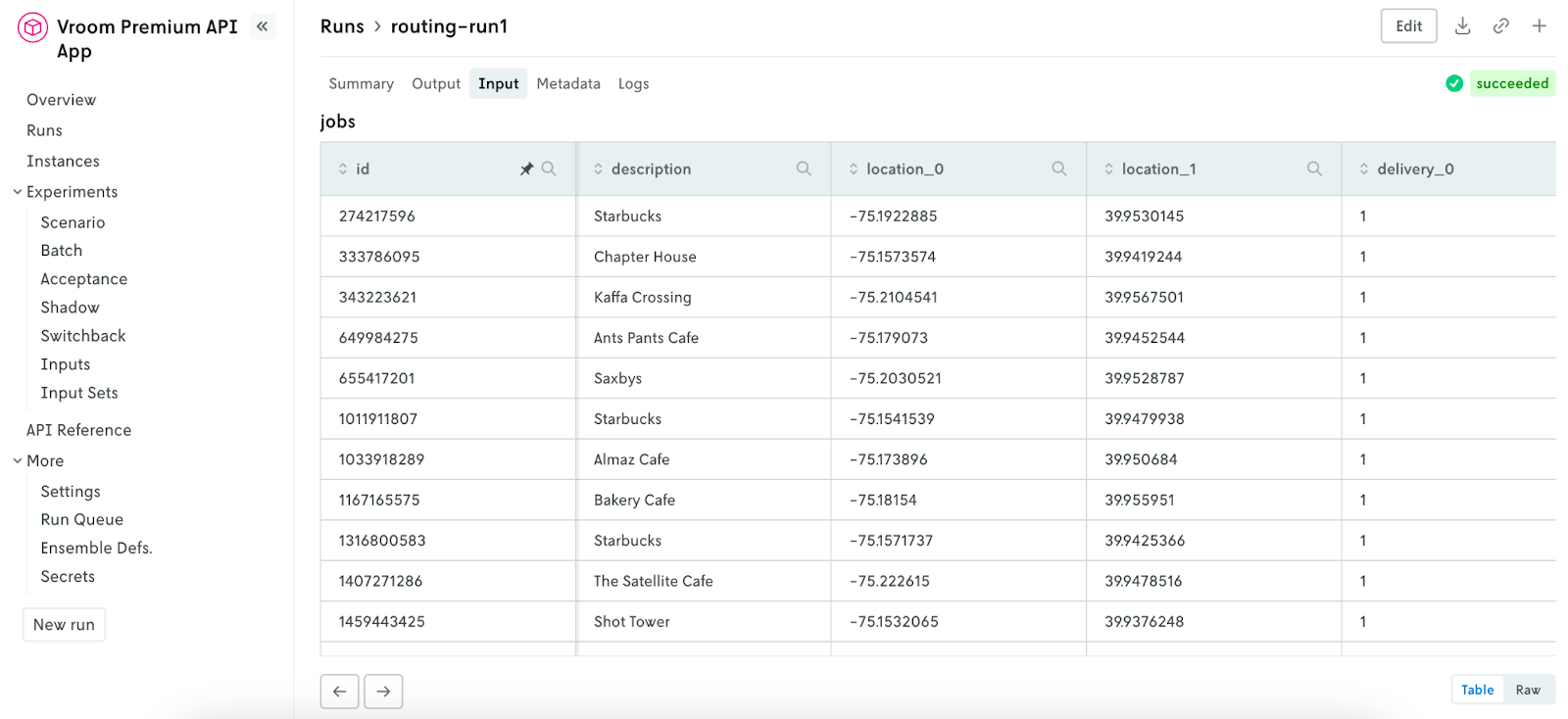Sort the table by delivery_0 column
The width and height of the screenshot is (1568, 719).
pos(1364,169)
